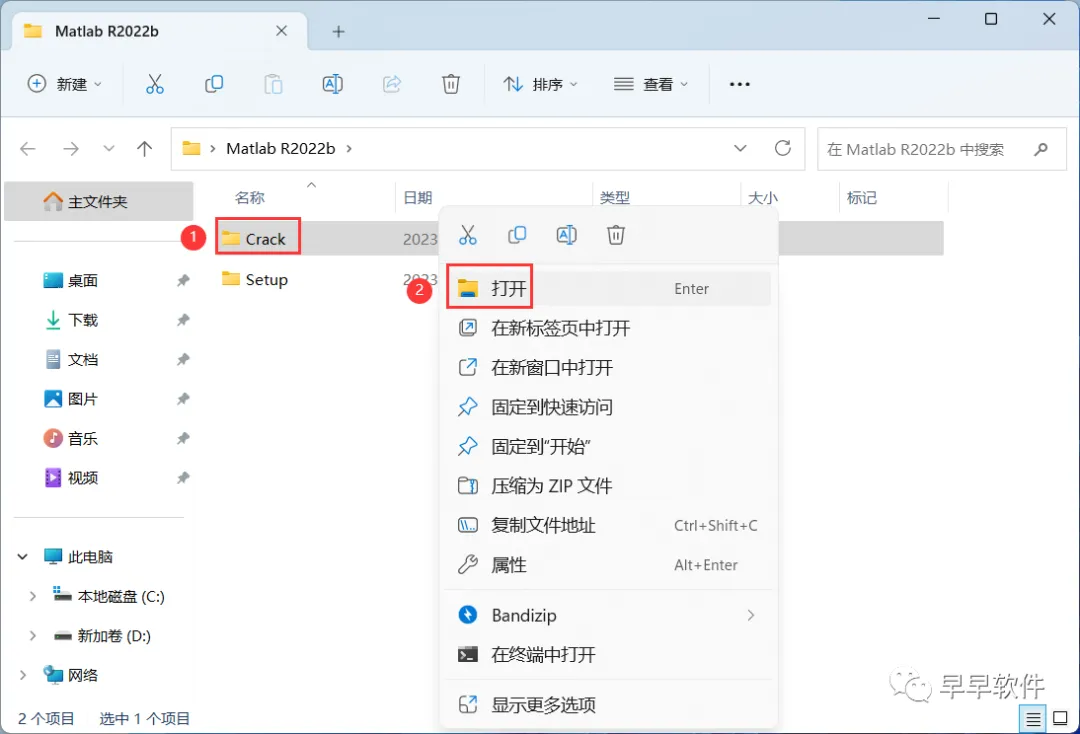Image resolution: width=1080 pixels, height=734 pixels.
Task: Close the Matlab R2022b tab
Action: point(281,31)
